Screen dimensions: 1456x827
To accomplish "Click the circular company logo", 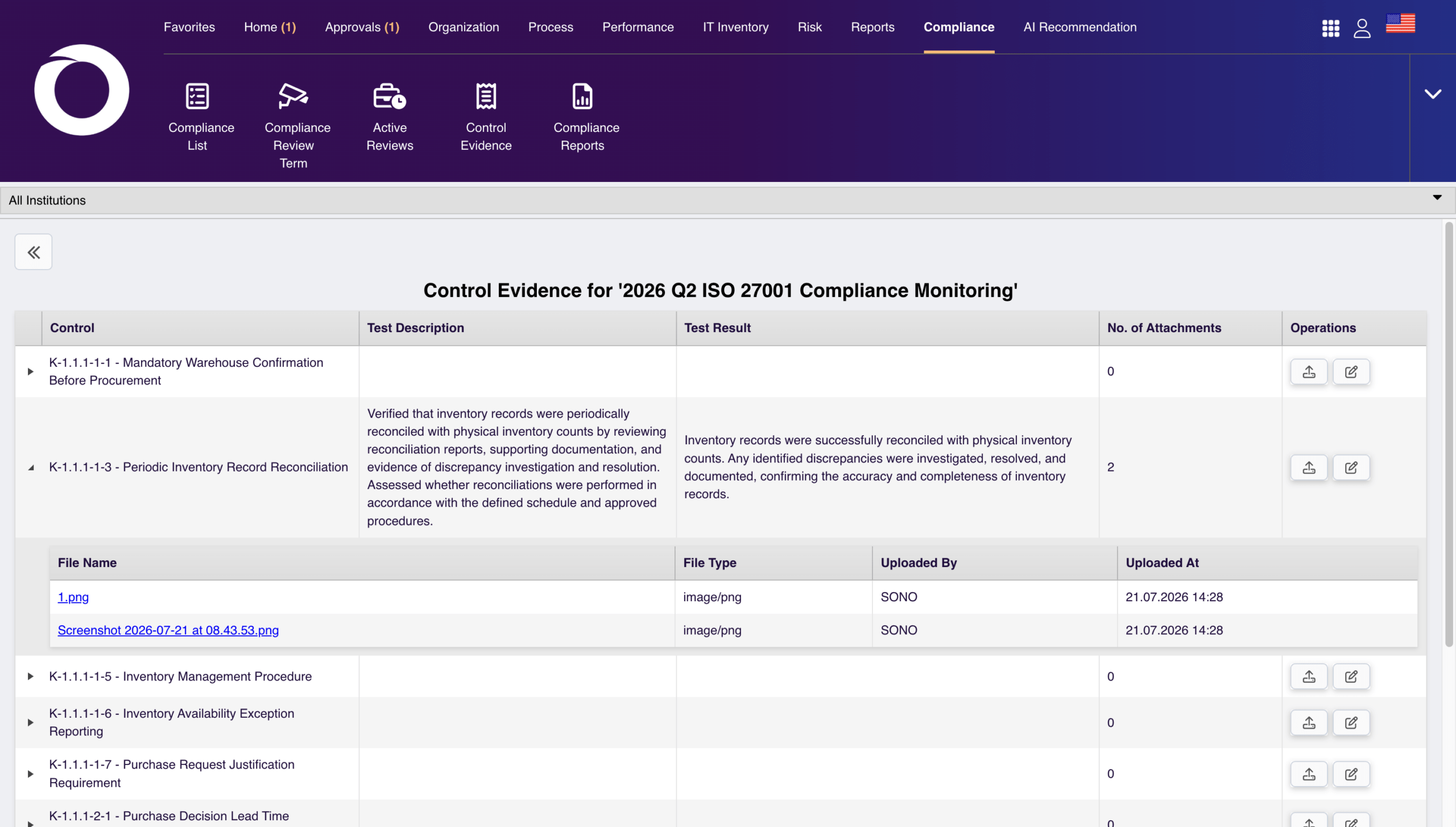I will coord(82,90).
